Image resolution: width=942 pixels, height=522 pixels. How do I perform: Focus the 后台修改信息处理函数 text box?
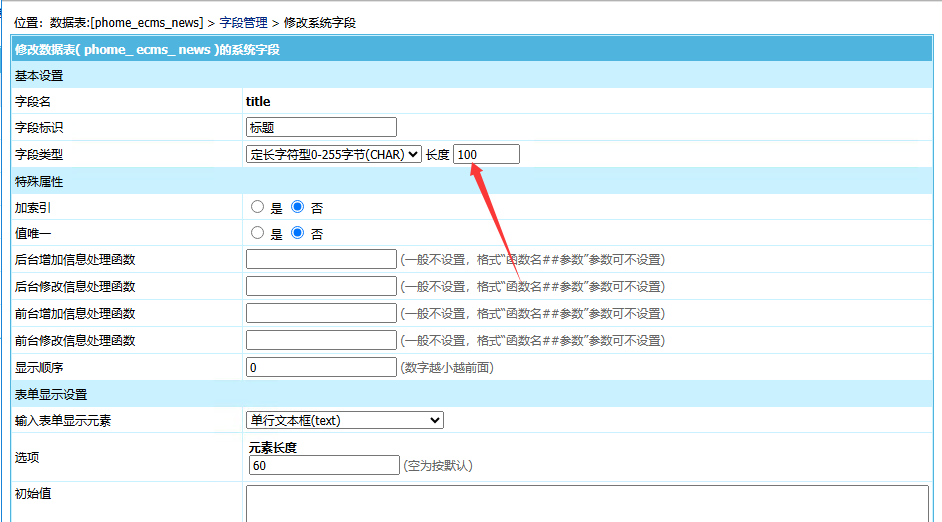click(x=321, y=286)
